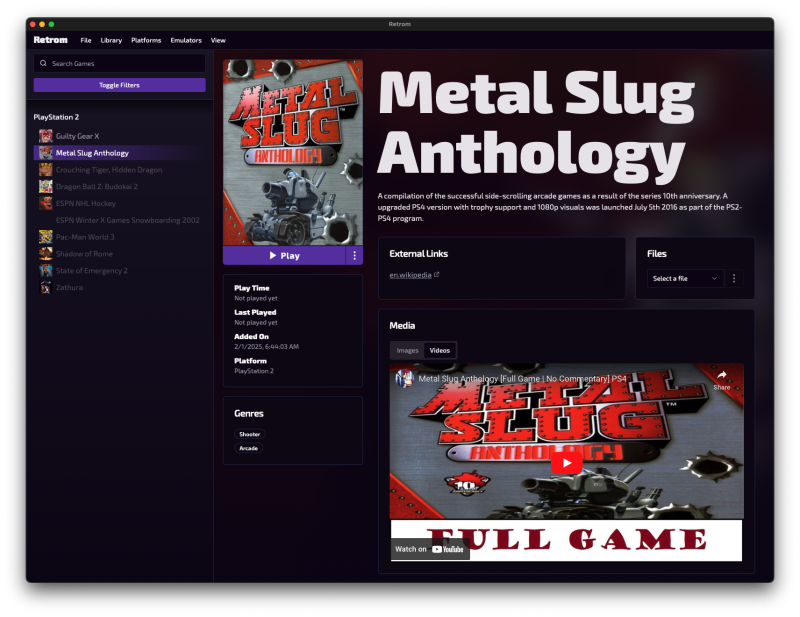
Task: Click the video title Metal Slug Anthology
Action: pos(522,379)
